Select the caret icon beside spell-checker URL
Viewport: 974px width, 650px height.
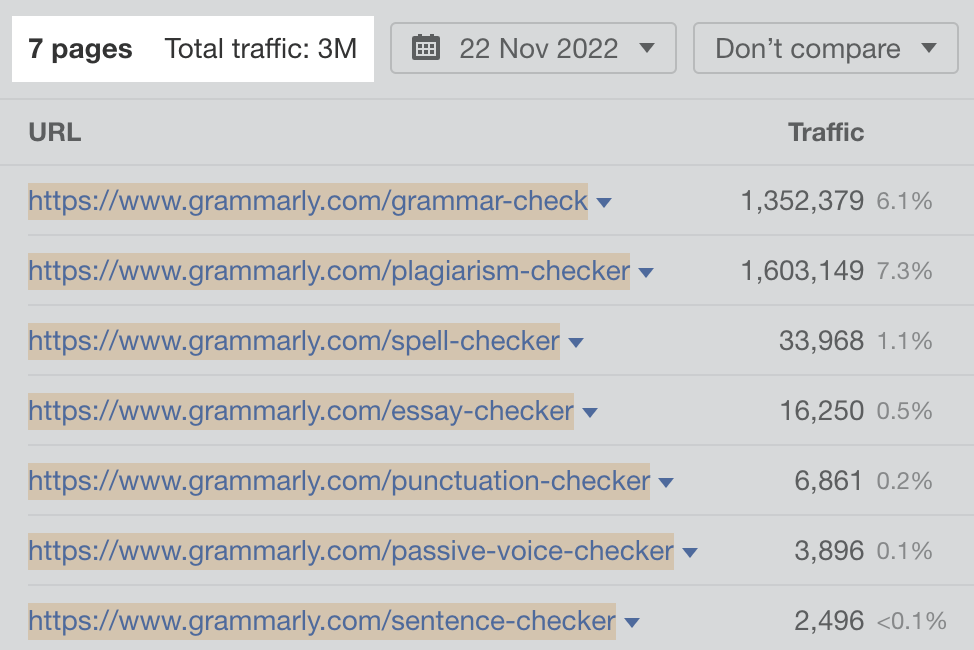click(x=576, y=341)
